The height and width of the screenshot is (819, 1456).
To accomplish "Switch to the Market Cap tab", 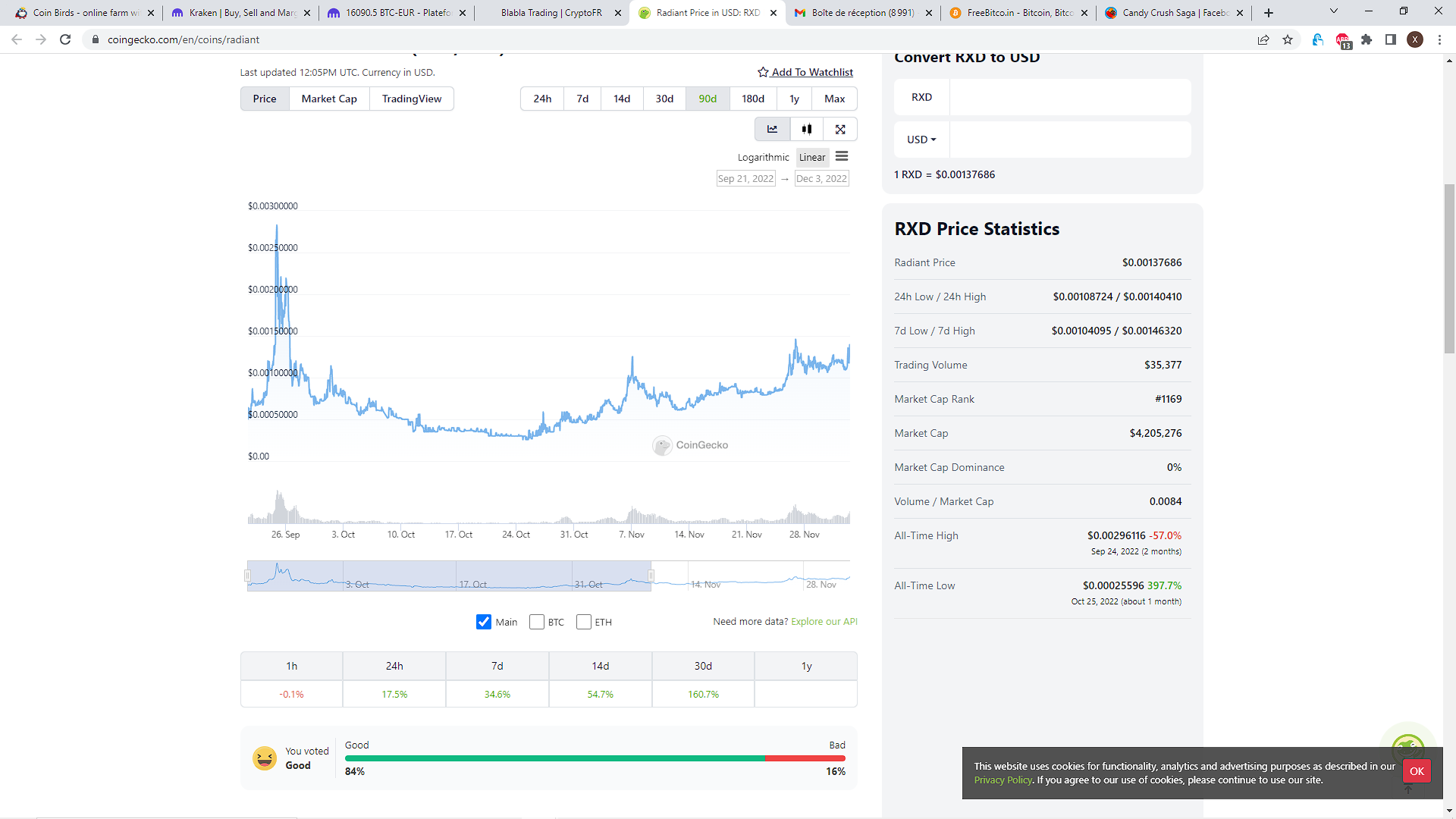I will click(x=329, y=99).
